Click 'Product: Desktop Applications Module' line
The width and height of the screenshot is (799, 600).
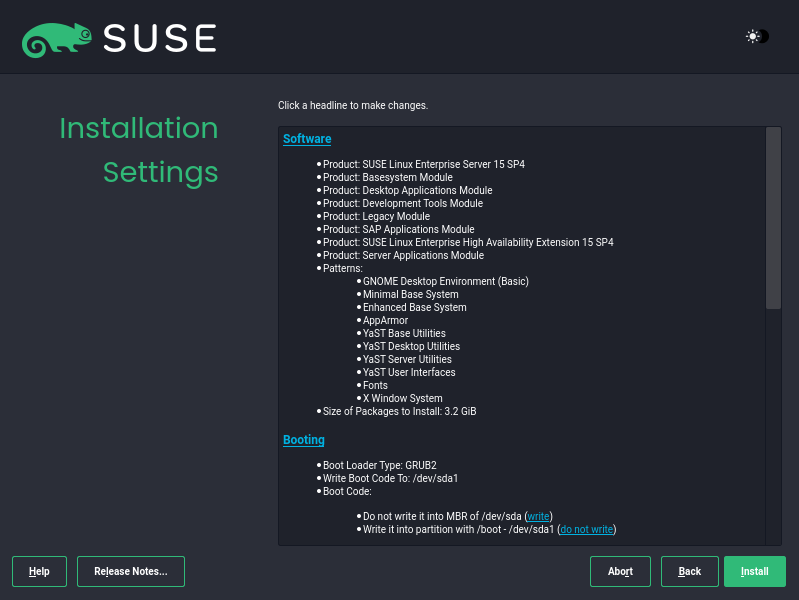pos(407,190)
